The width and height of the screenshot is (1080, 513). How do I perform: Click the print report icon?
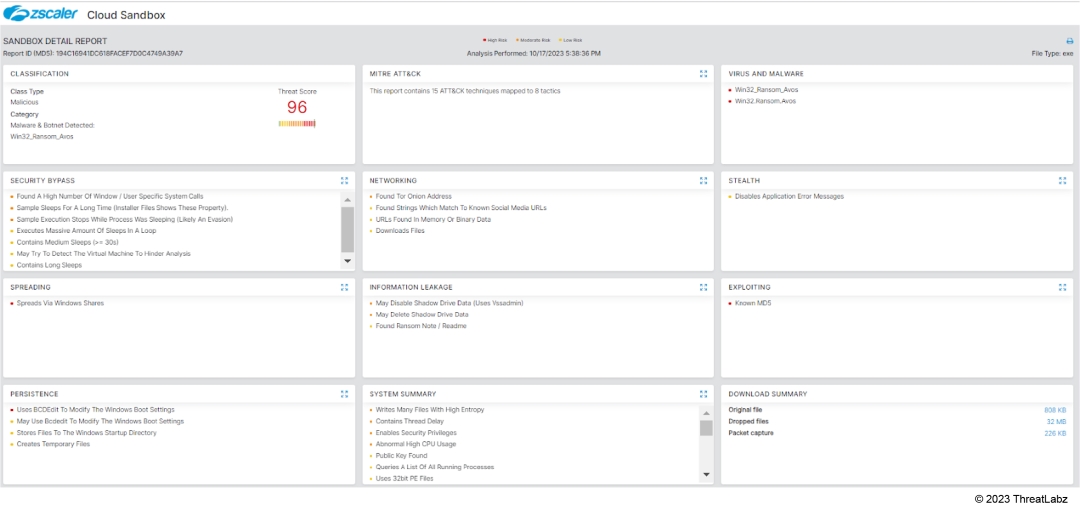[x=1069, y=41]
